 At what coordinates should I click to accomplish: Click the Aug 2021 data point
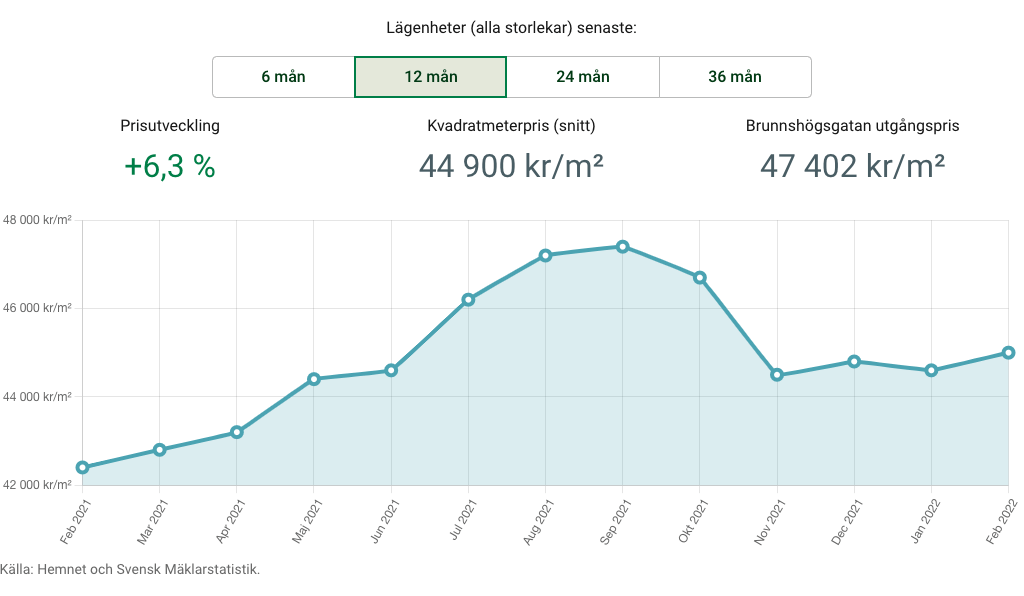pos(545,255)
